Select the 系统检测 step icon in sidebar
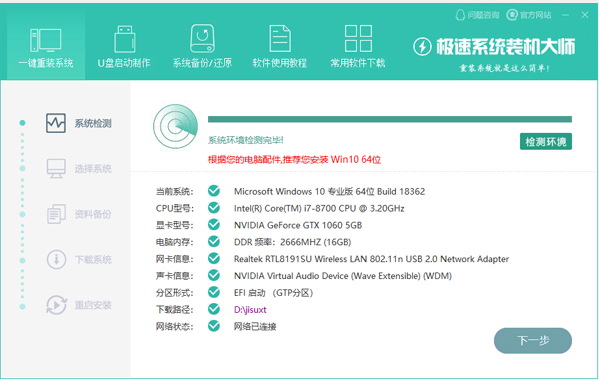Viewport: 599px width, 380px height. tap(56, 123)
